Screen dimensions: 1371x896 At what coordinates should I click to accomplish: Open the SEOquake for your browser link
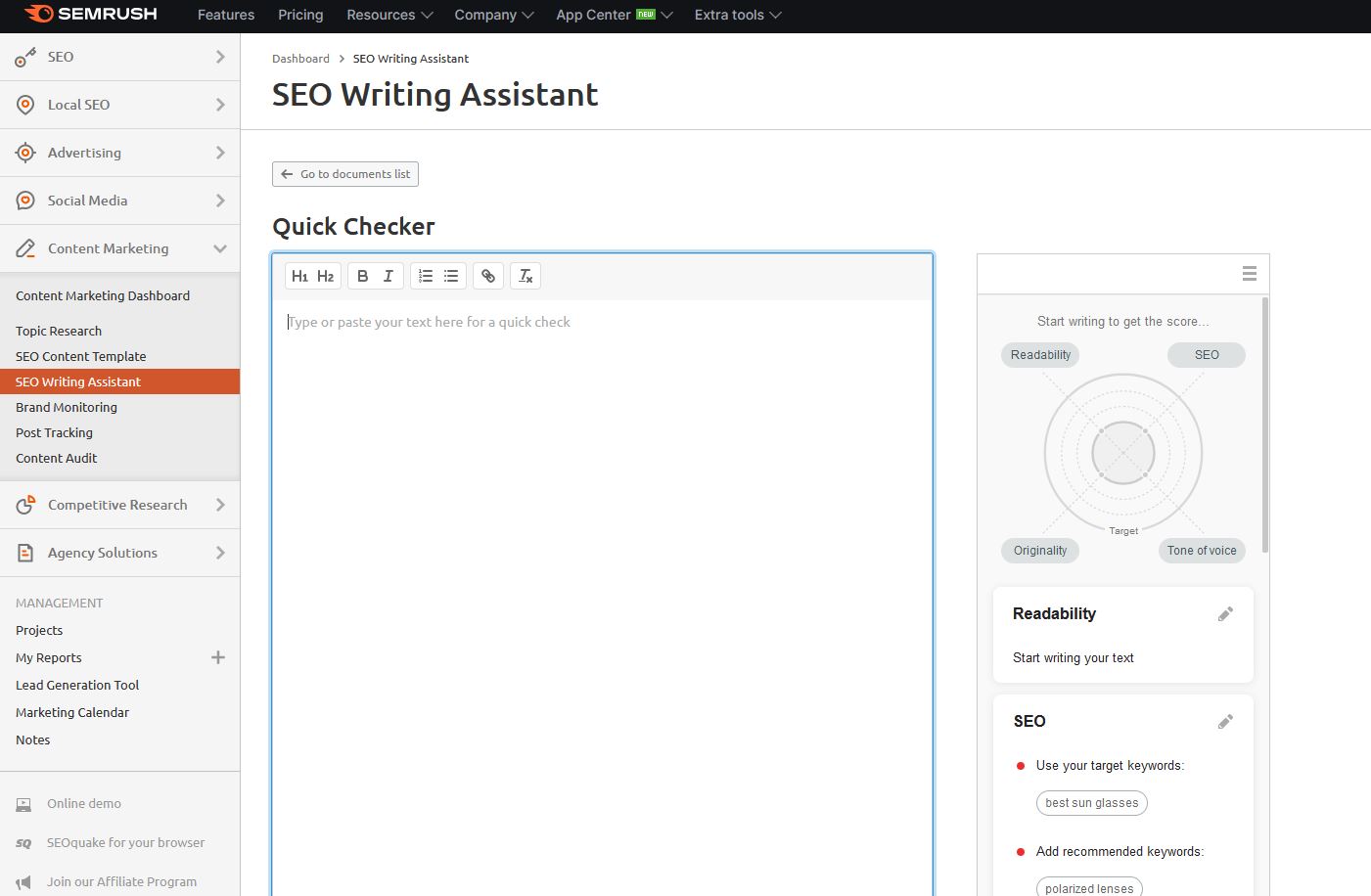(x=126, y=843)
